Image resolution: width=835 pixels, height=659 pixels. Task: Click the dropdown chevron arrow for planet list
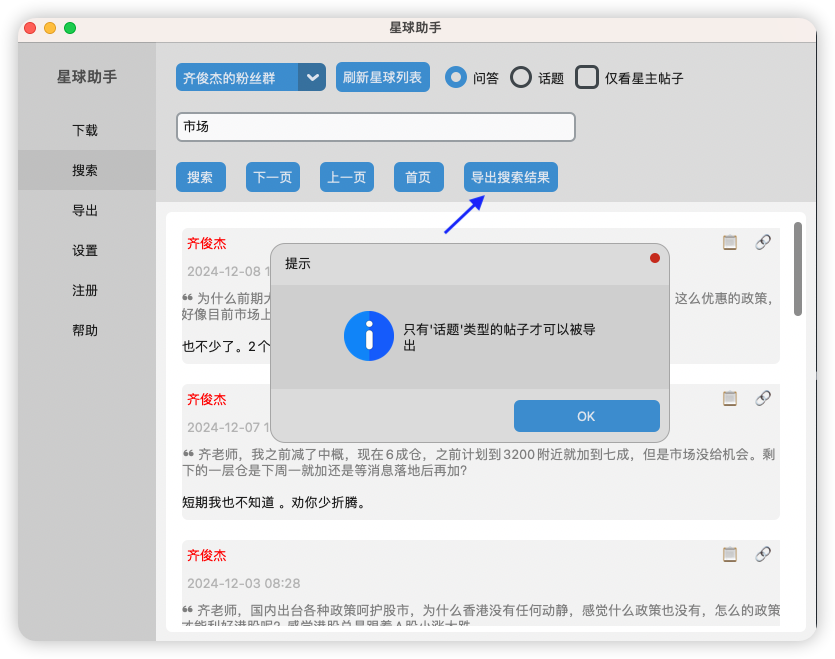[x=313, y=77]
